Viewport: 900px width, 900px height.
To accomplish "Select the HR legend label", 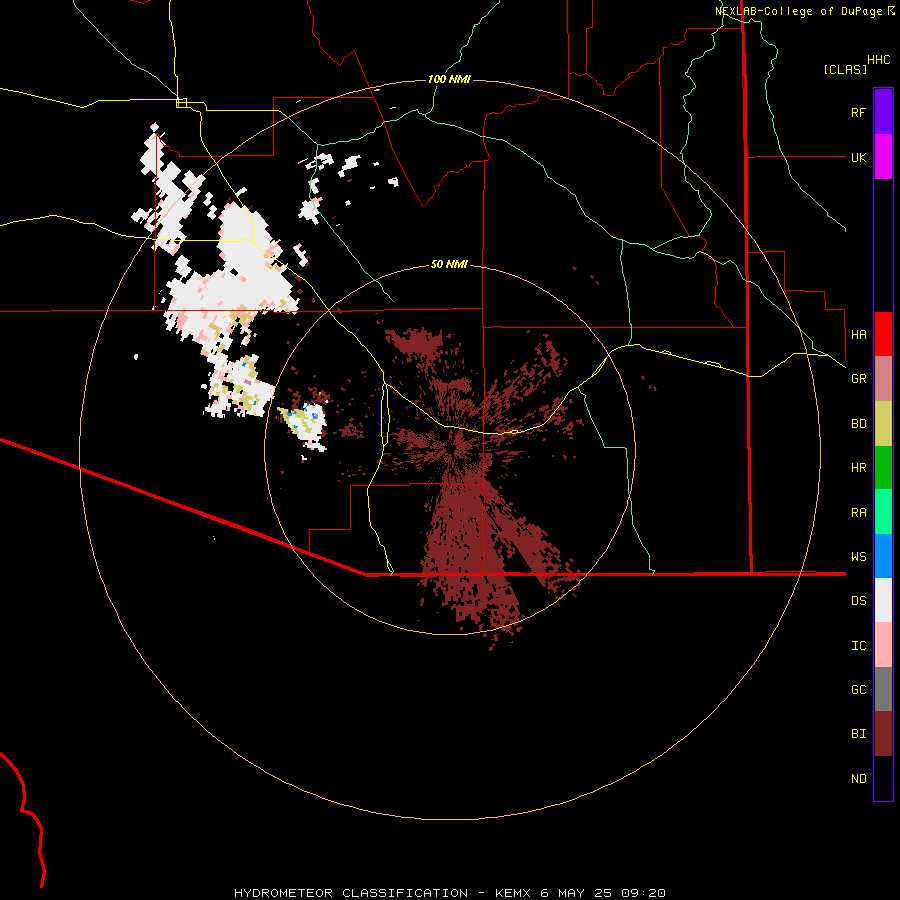I will (x=858, y=468).
